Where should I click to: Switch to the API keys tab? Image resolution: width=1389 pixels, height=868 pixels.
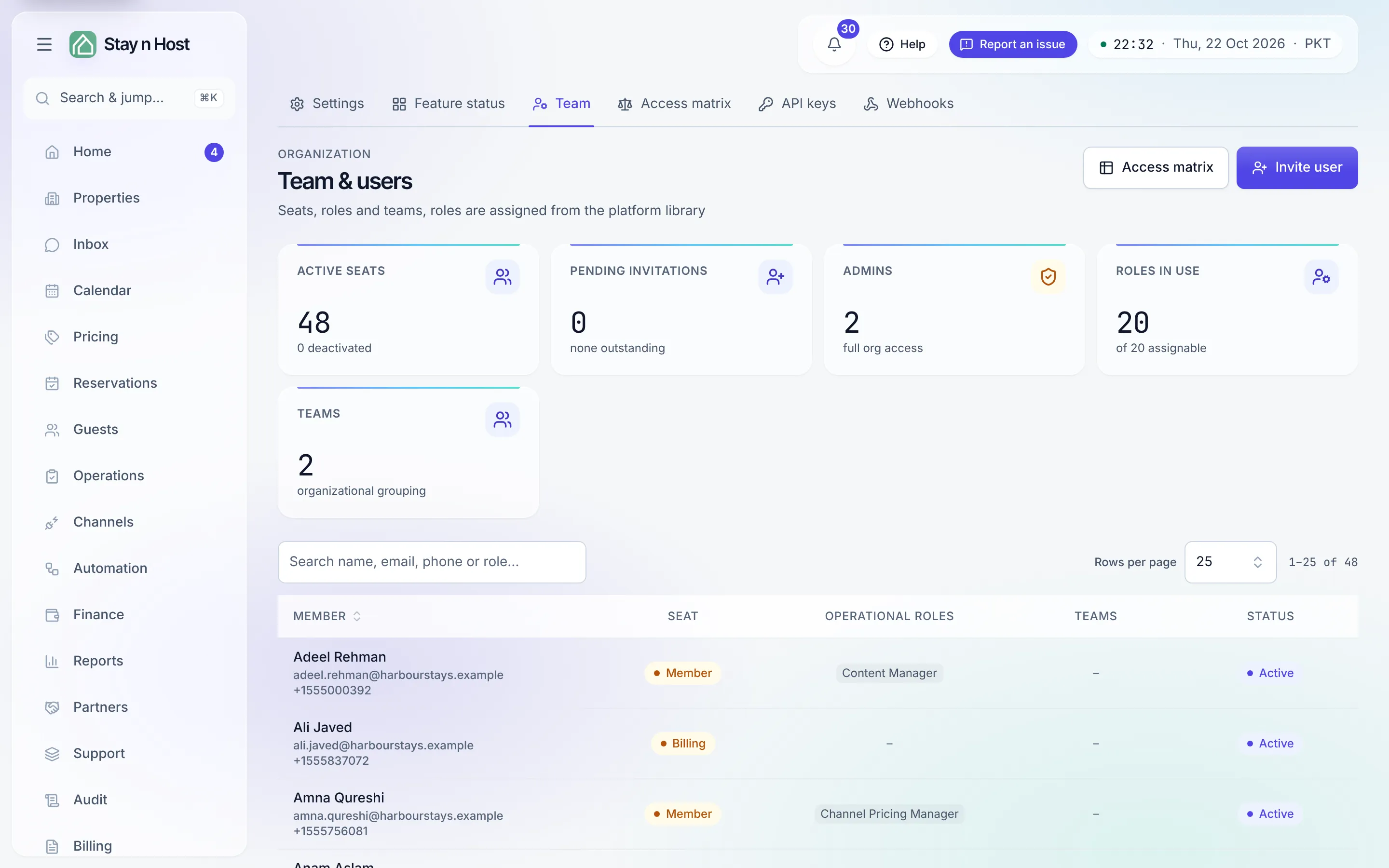click(797, 104)
